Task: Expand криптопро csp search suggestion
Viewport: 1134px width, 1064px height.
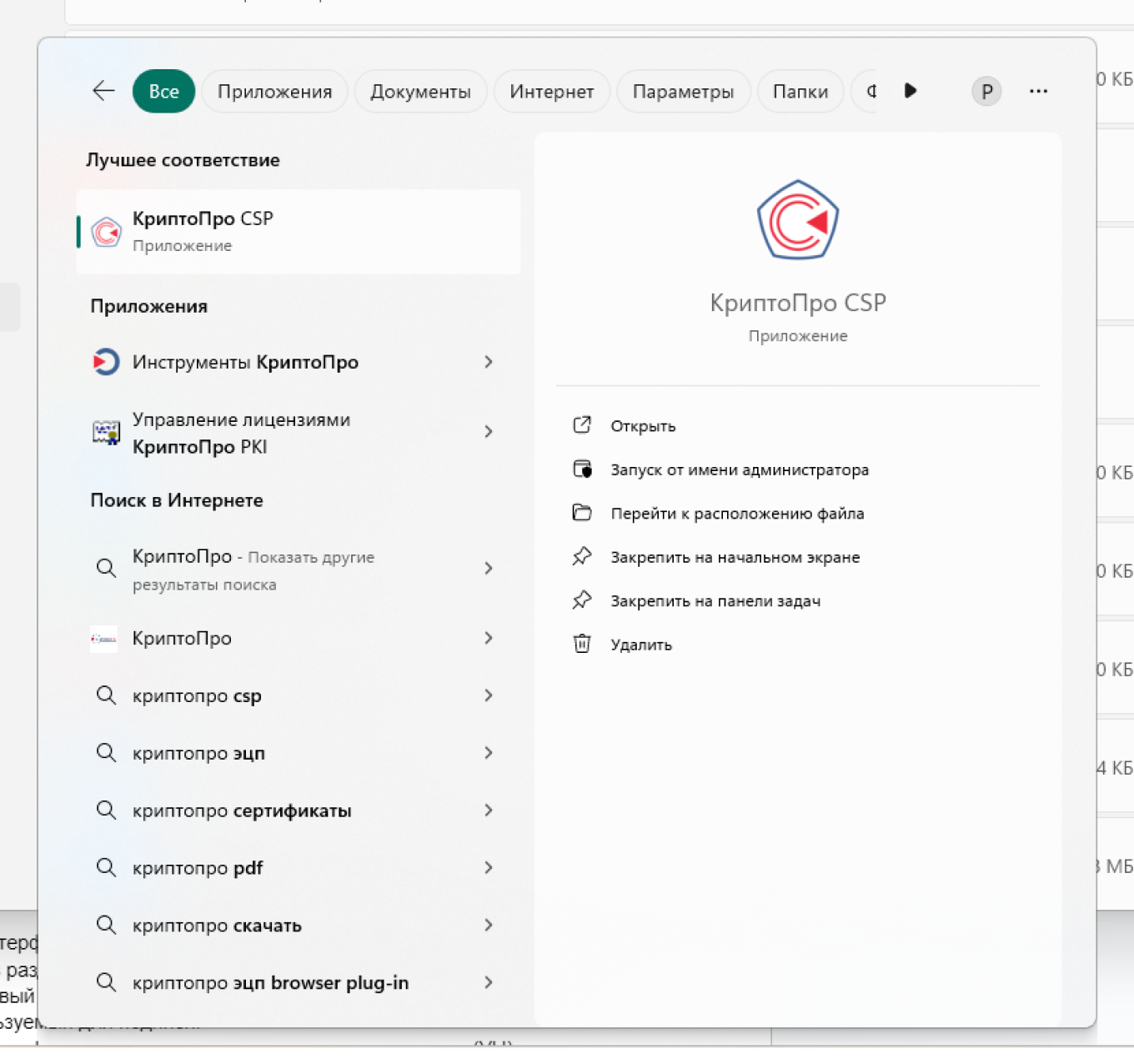Action: pos(489,695)
